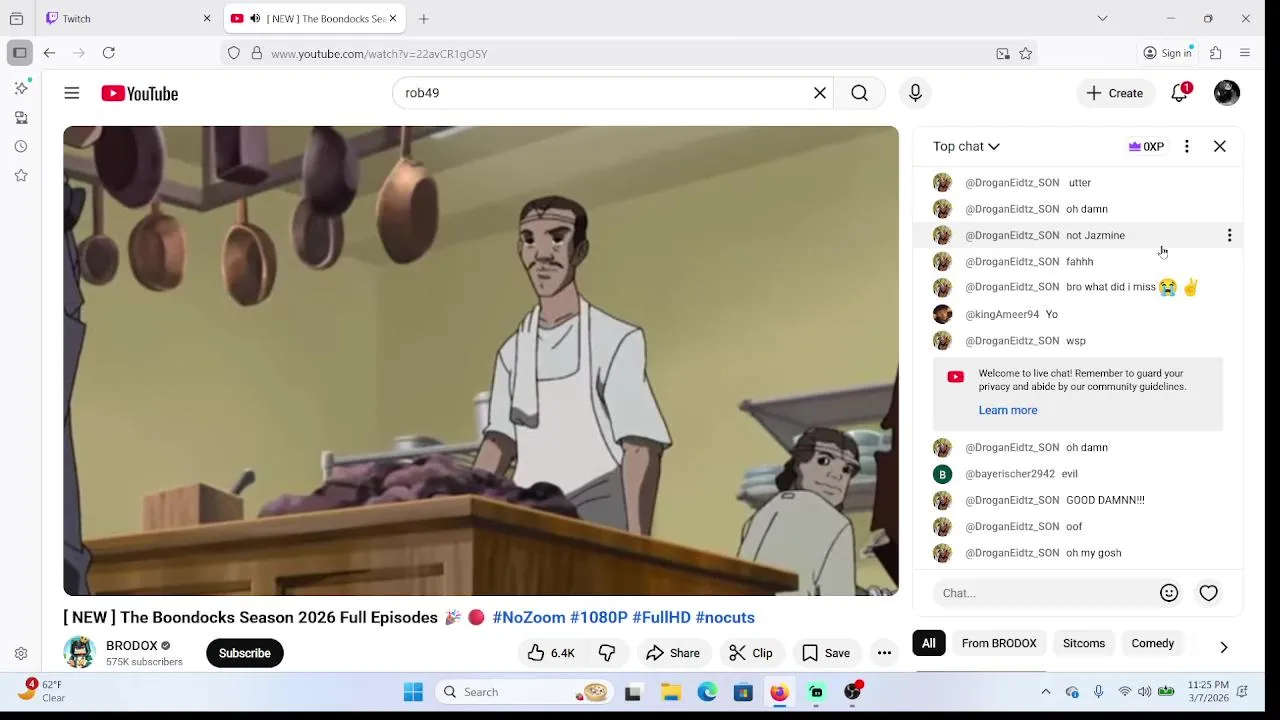
Task: Open the weather widget 62°F Clear
Action: (40, 691)
